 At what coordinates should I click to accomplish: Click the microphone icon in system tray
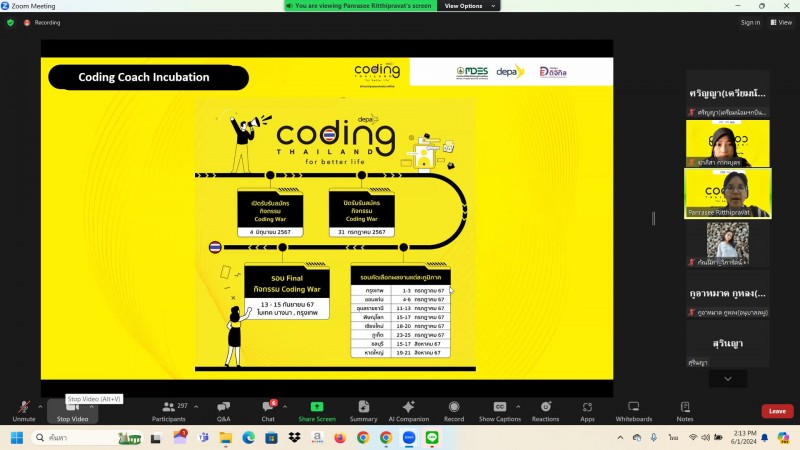[654, 437]
